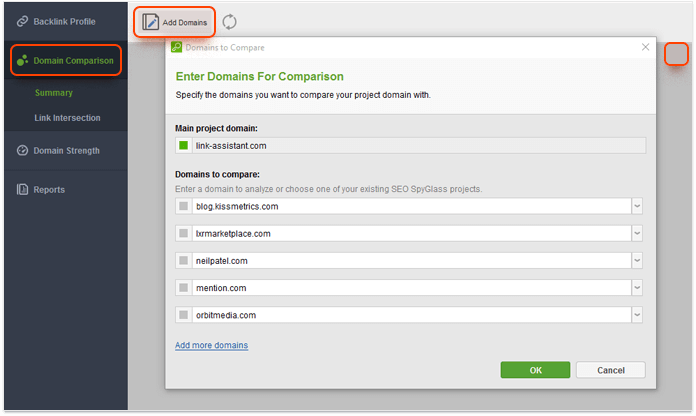Open the lxrmarketplace.com dropdown list
This screenshot has width=696, height=416.
tap(637, 233)
